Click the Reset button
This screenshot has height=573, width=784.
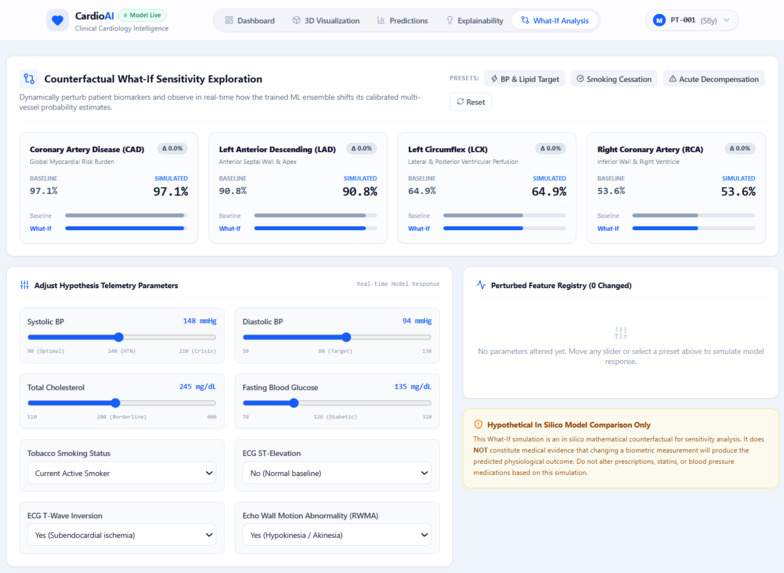pyautogui.click(x=470, y=102)
